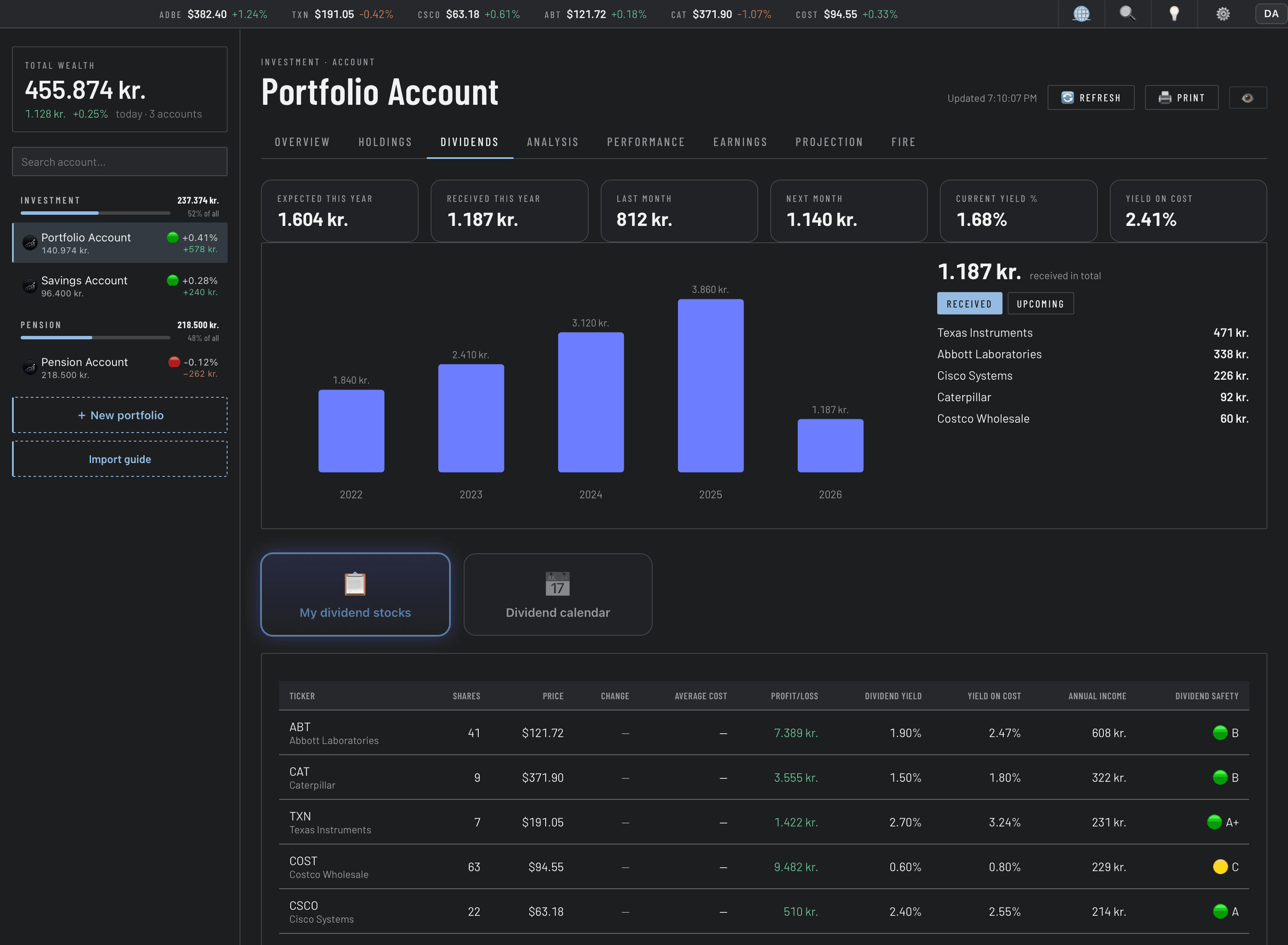
Task: Open the Holdings tab
Action: [385, 142]
